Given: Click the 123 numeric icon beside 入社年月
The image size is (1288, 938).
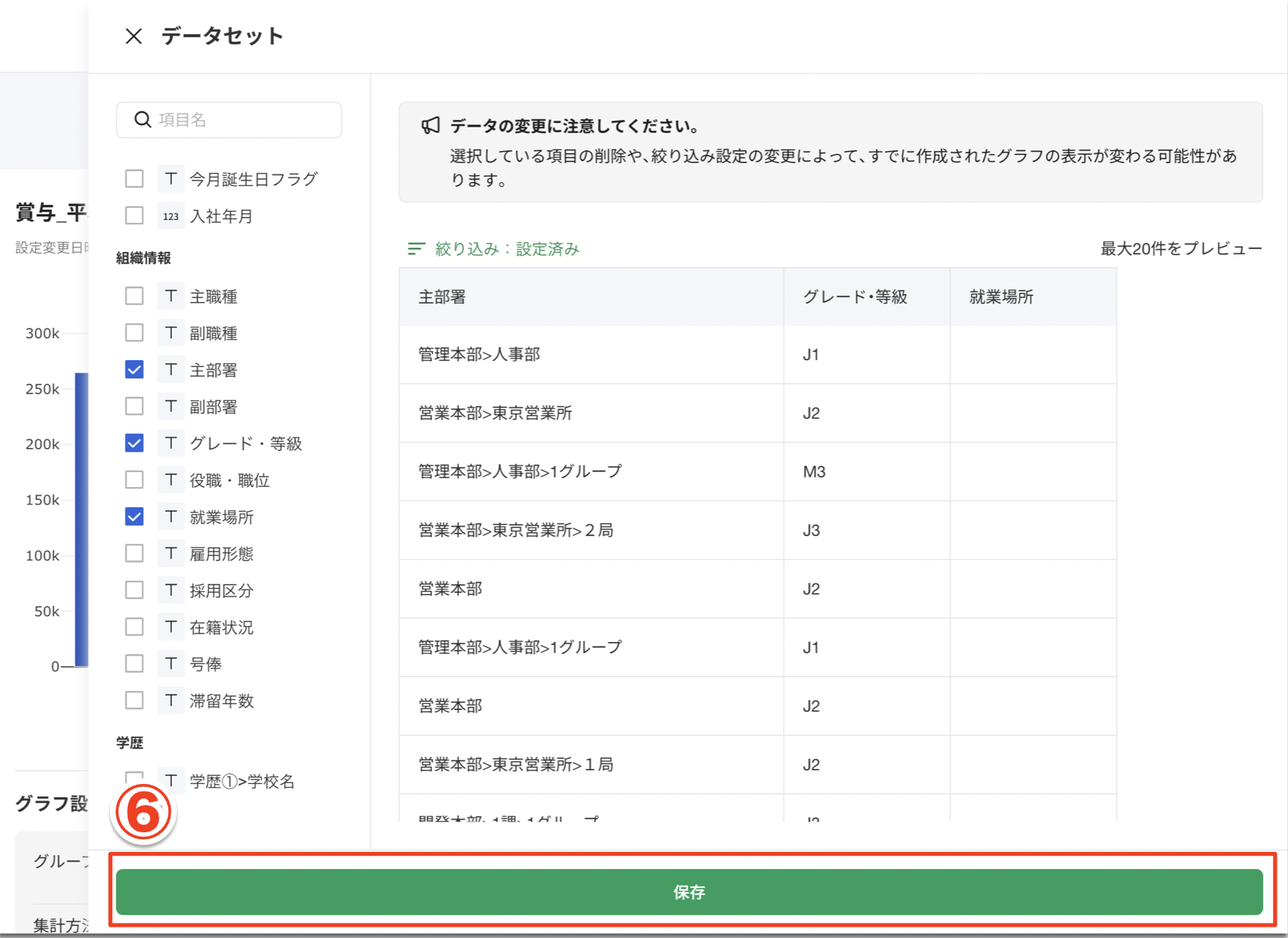Looking at the screenshot, I should (x=170, y=215).
